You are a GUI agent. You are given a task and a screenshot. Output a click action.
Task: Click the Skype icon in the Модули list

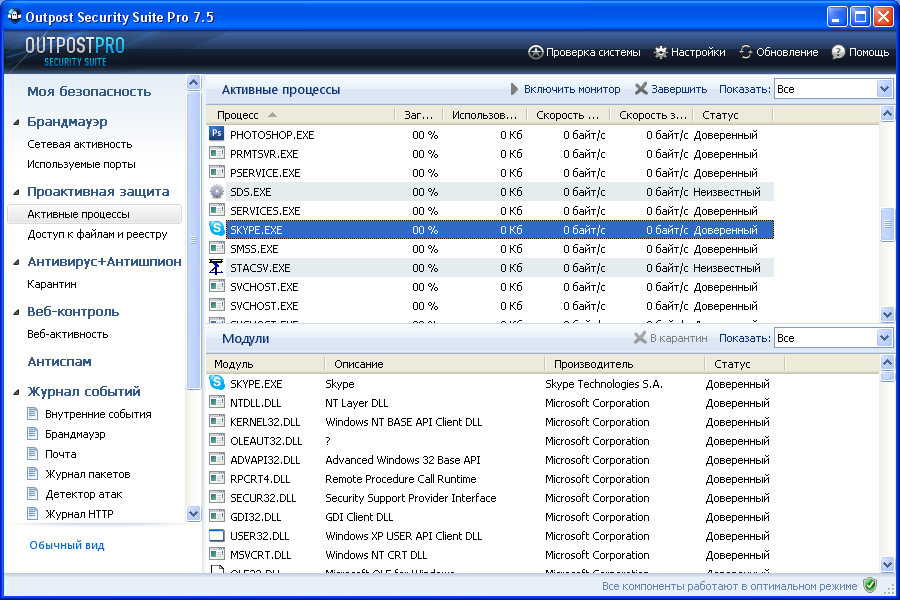(x=217, y=384)
